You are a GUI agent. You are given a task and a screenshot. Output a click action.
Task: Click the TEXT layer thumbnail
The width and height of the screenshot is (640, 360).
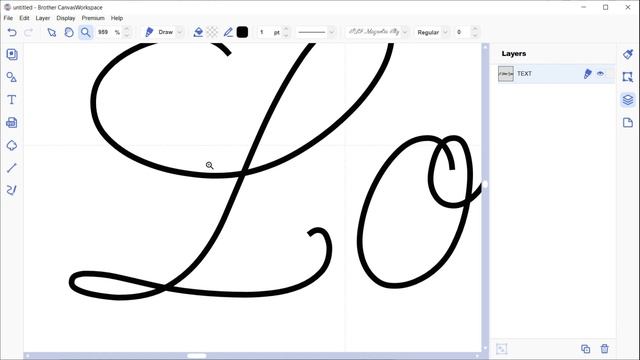coord(506,74)
